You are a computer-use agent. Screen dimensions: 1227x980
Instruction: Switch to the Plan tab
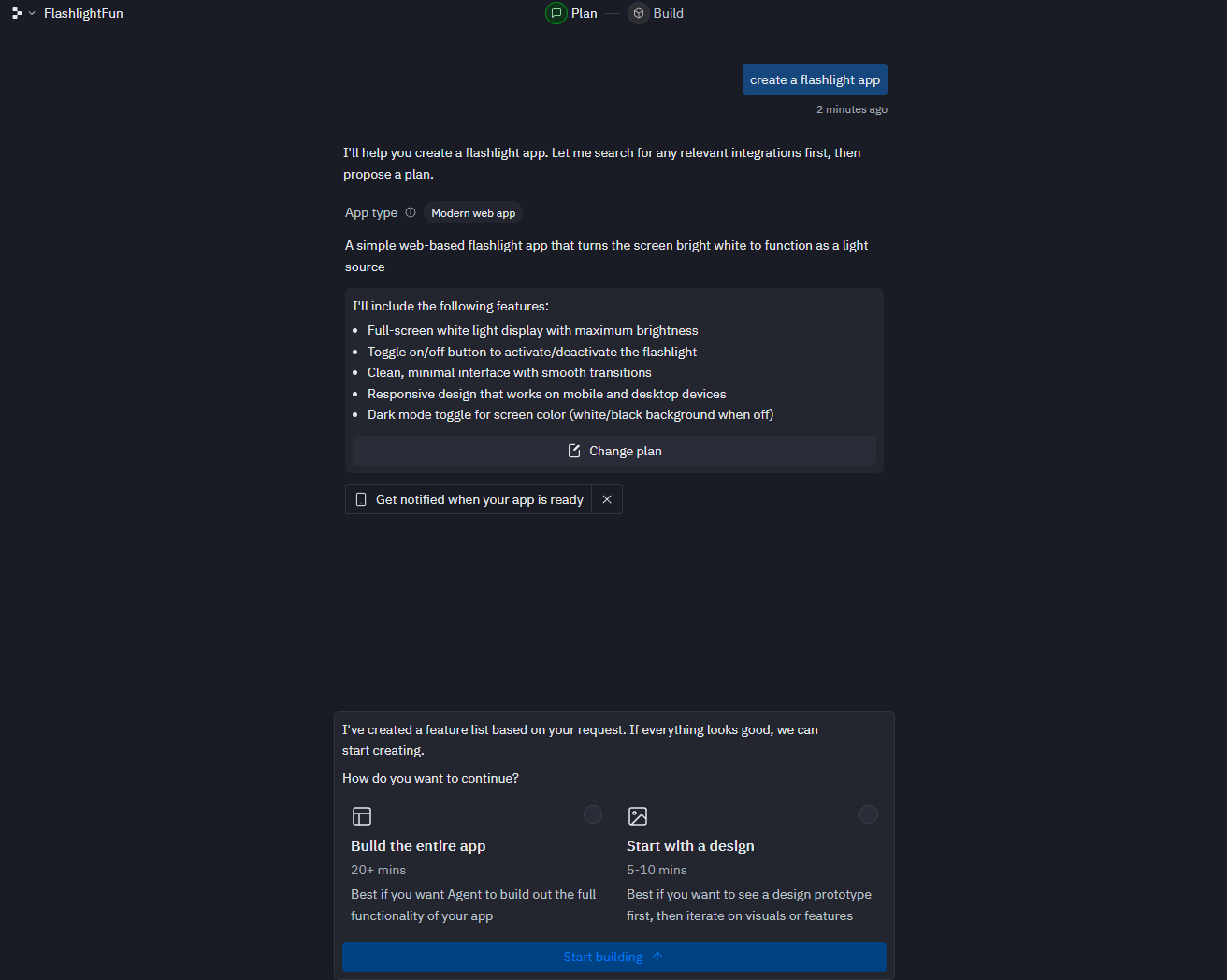coord(583,13)
